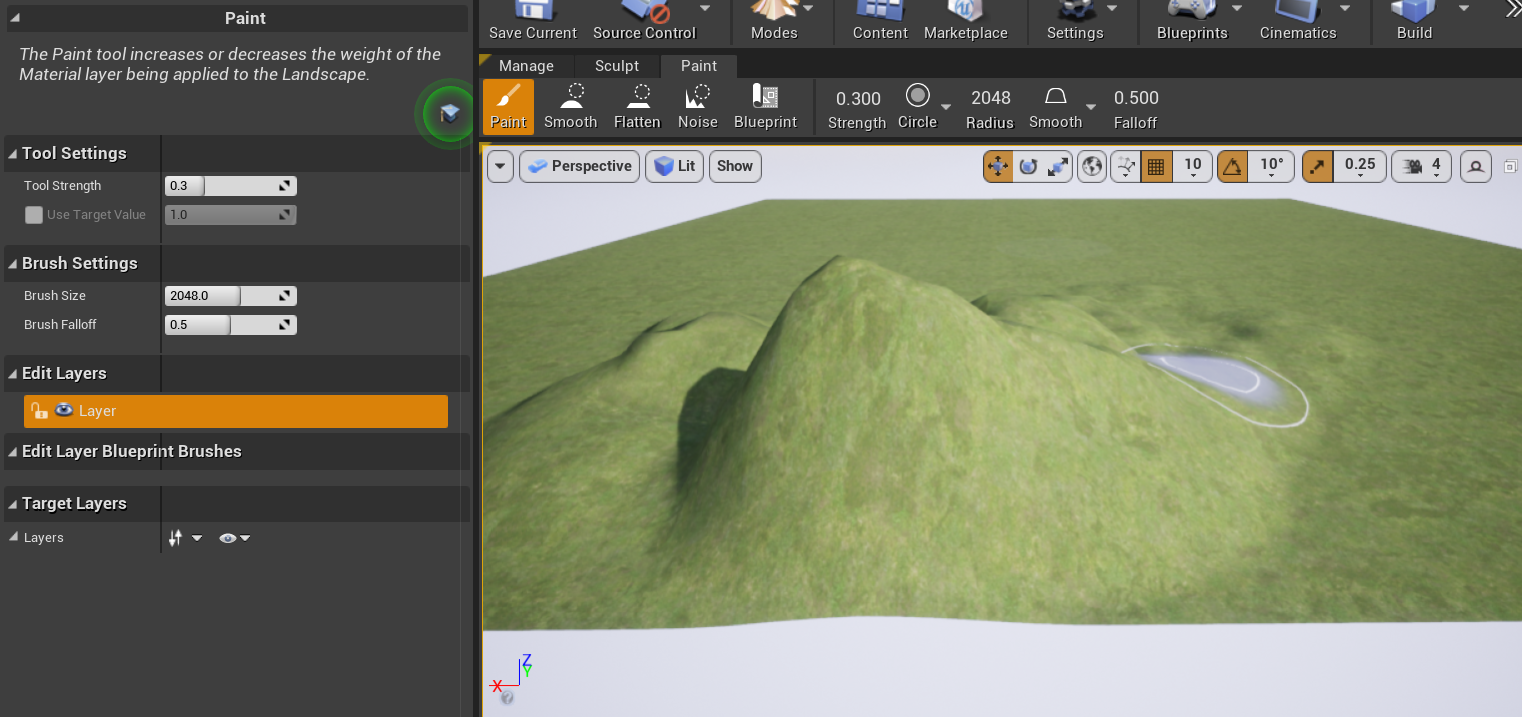Click the Blueprints toolbar button

click(1191, 21)
